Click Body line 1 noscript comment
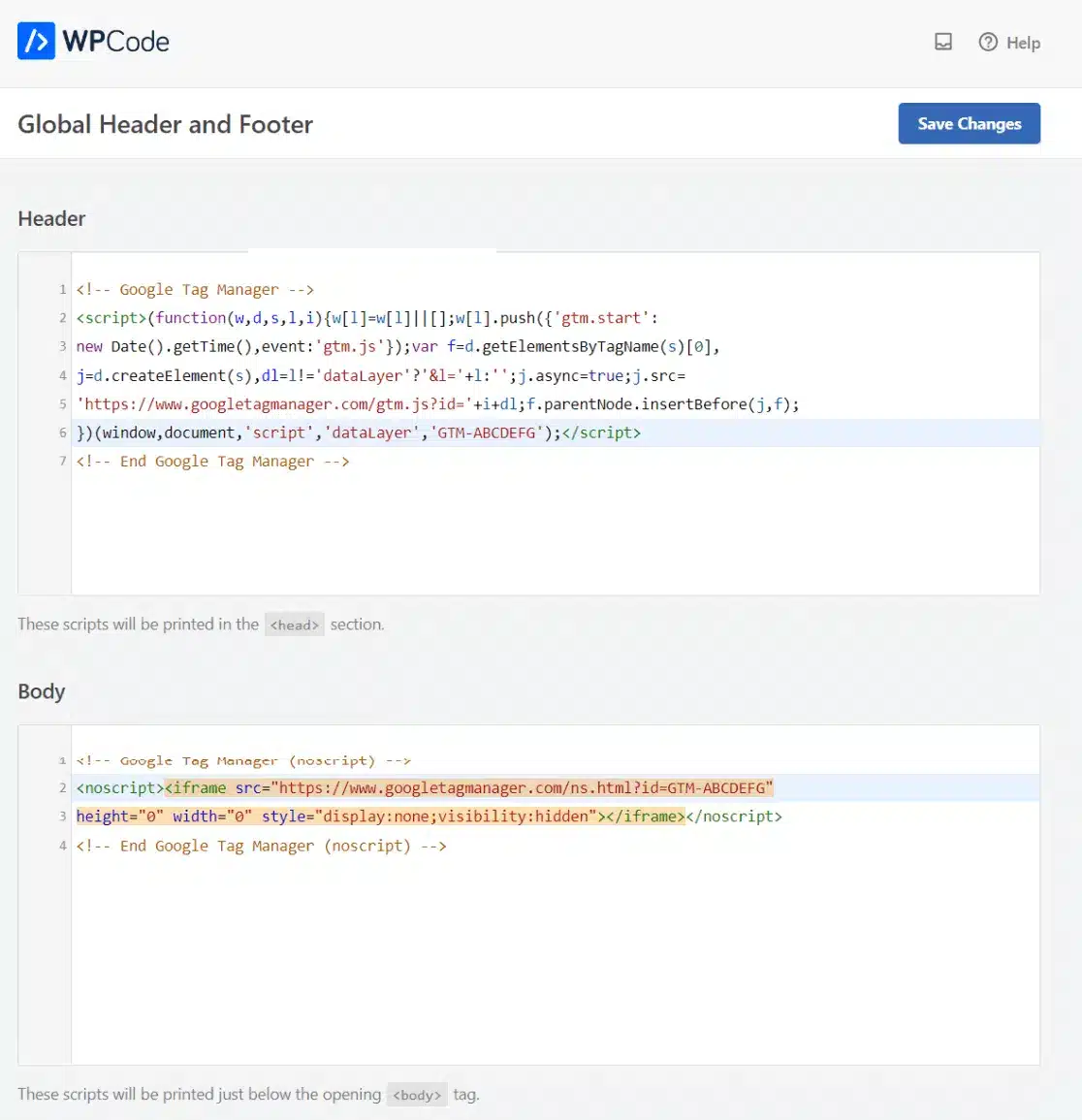Screen dimensions: 1082x1120 coord(243,760)
